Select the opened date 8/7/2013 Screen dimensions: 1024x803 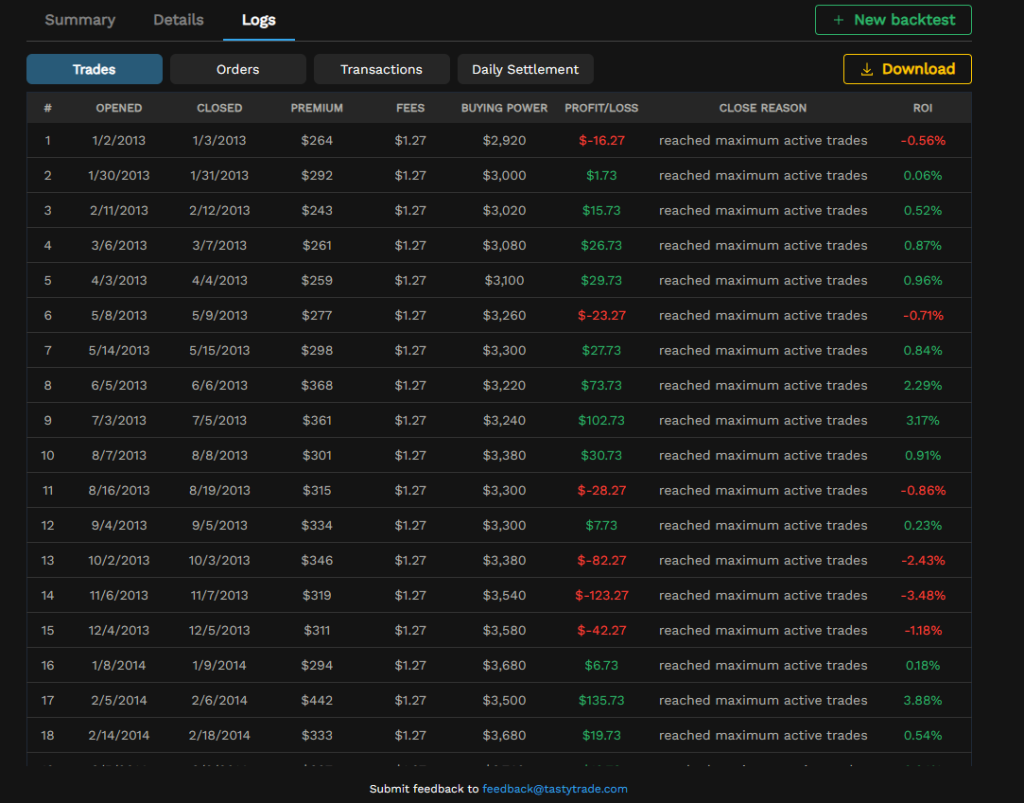[x=119, y=456]
